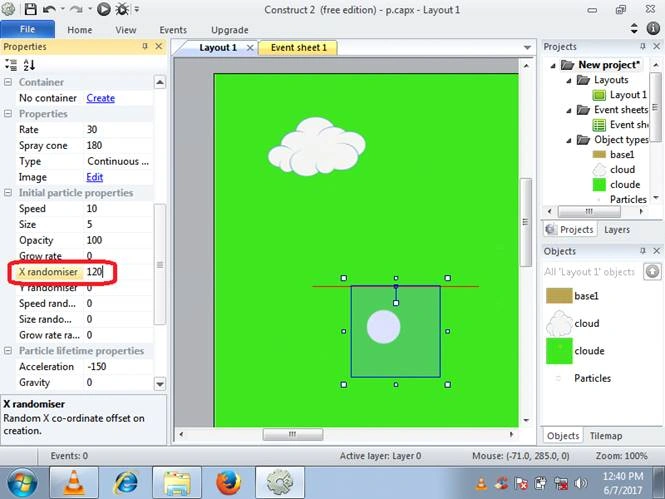Collapse the Initial particle properties section
This screenshot has height=499, width=665.
8,193
